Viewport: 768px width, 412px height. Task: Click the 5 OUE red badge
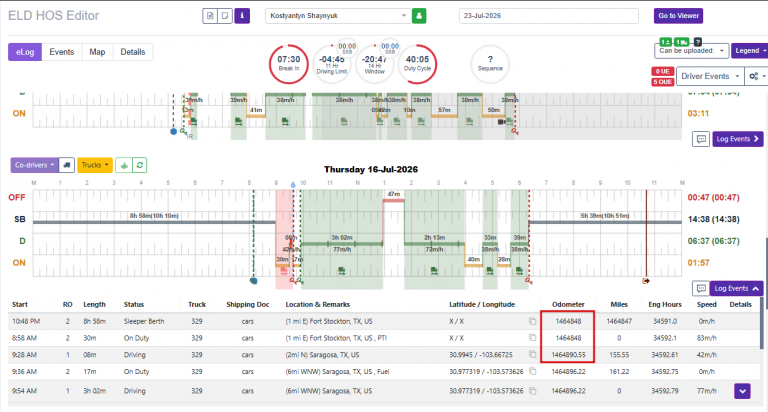pyautogui.click(x=663, y=82)
